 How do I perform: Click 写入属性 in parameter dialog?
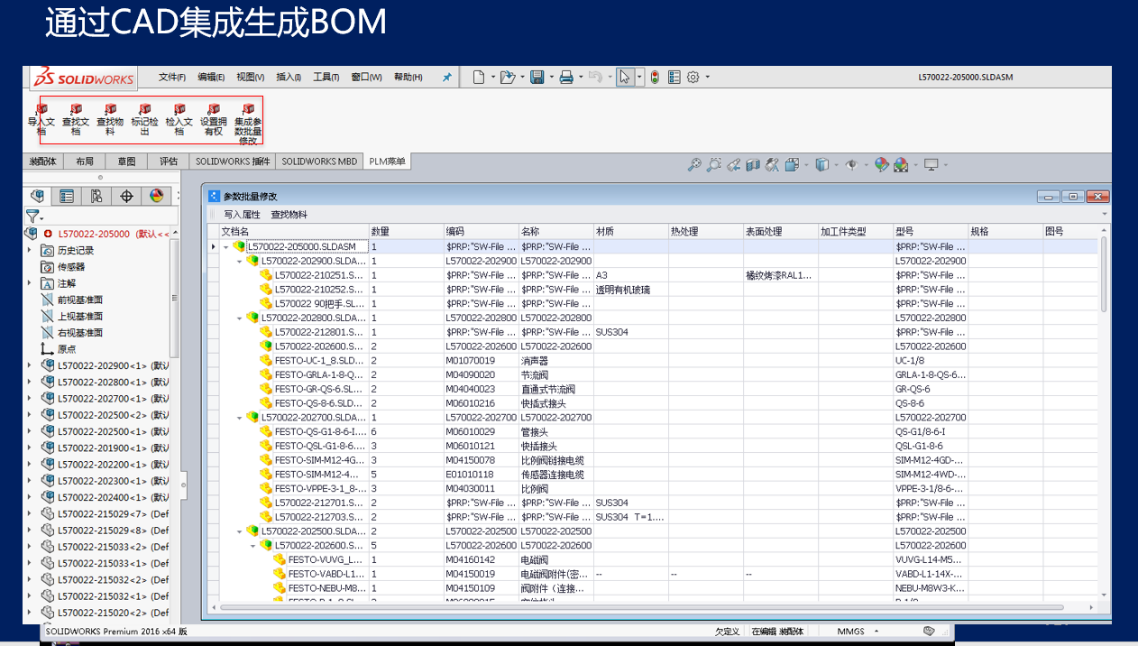242,215
